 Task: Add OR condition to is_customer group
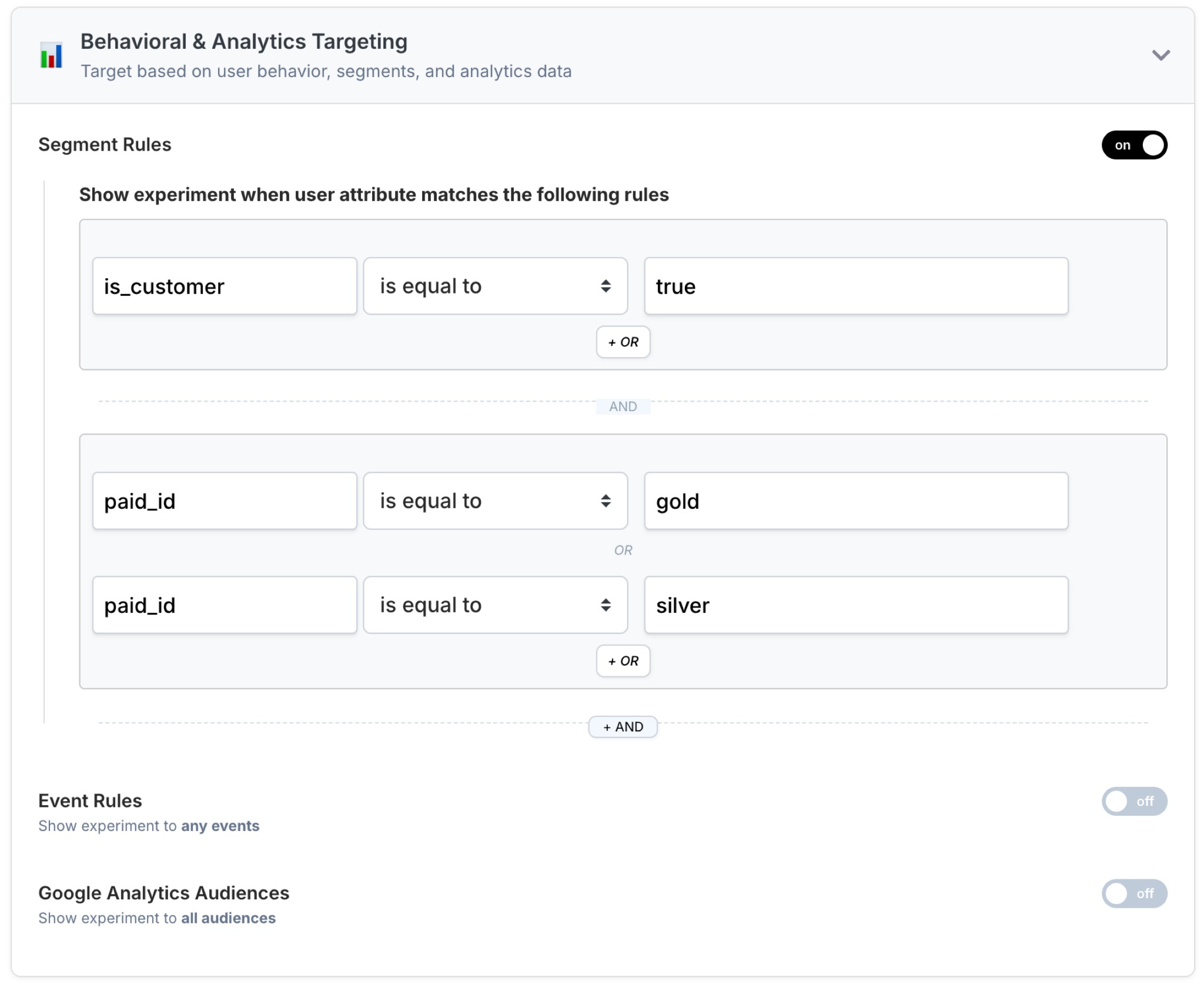623,342
